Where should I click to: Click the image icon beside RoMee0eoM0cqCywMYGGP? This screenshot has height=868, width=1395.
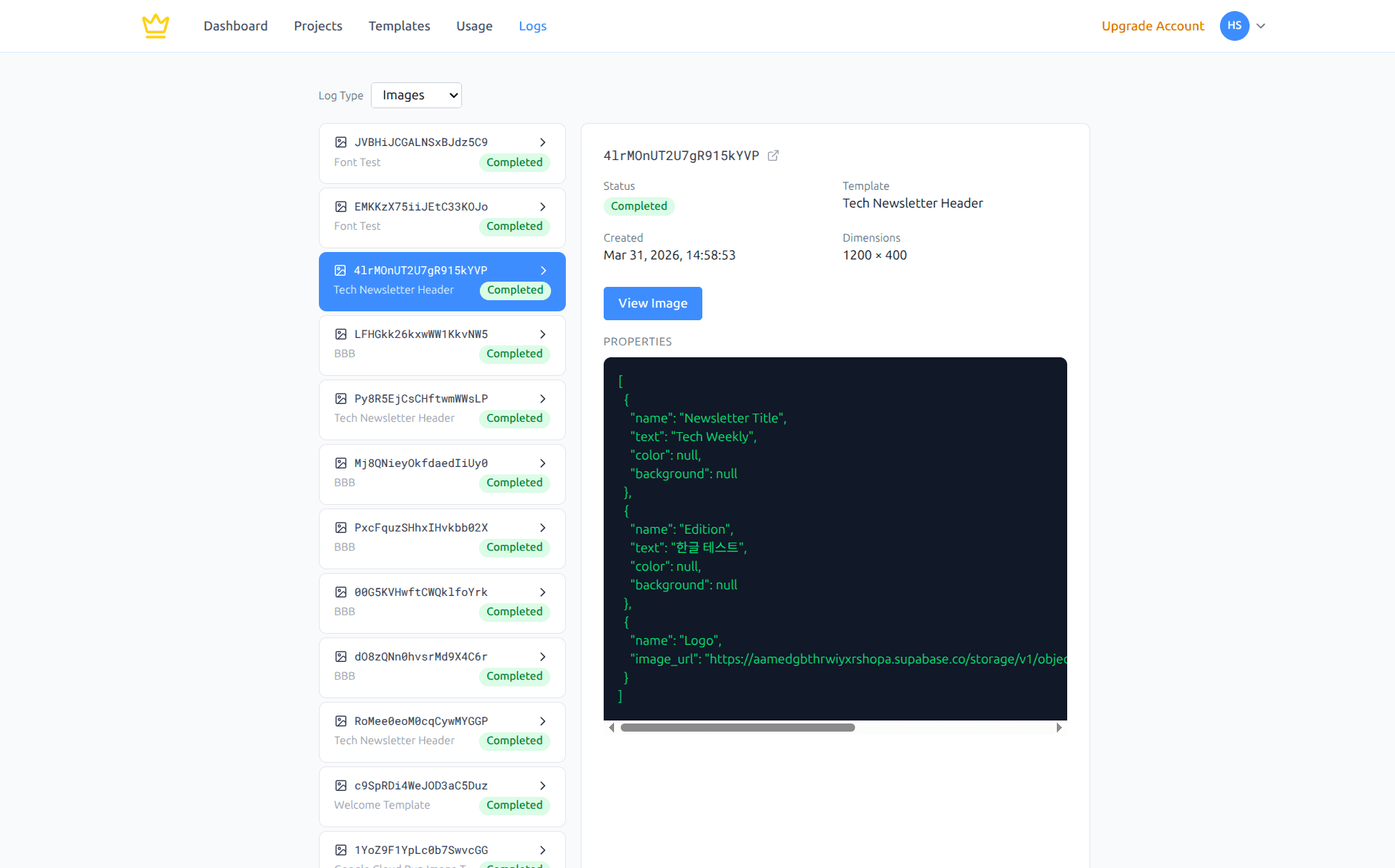(x=341, y=721)
